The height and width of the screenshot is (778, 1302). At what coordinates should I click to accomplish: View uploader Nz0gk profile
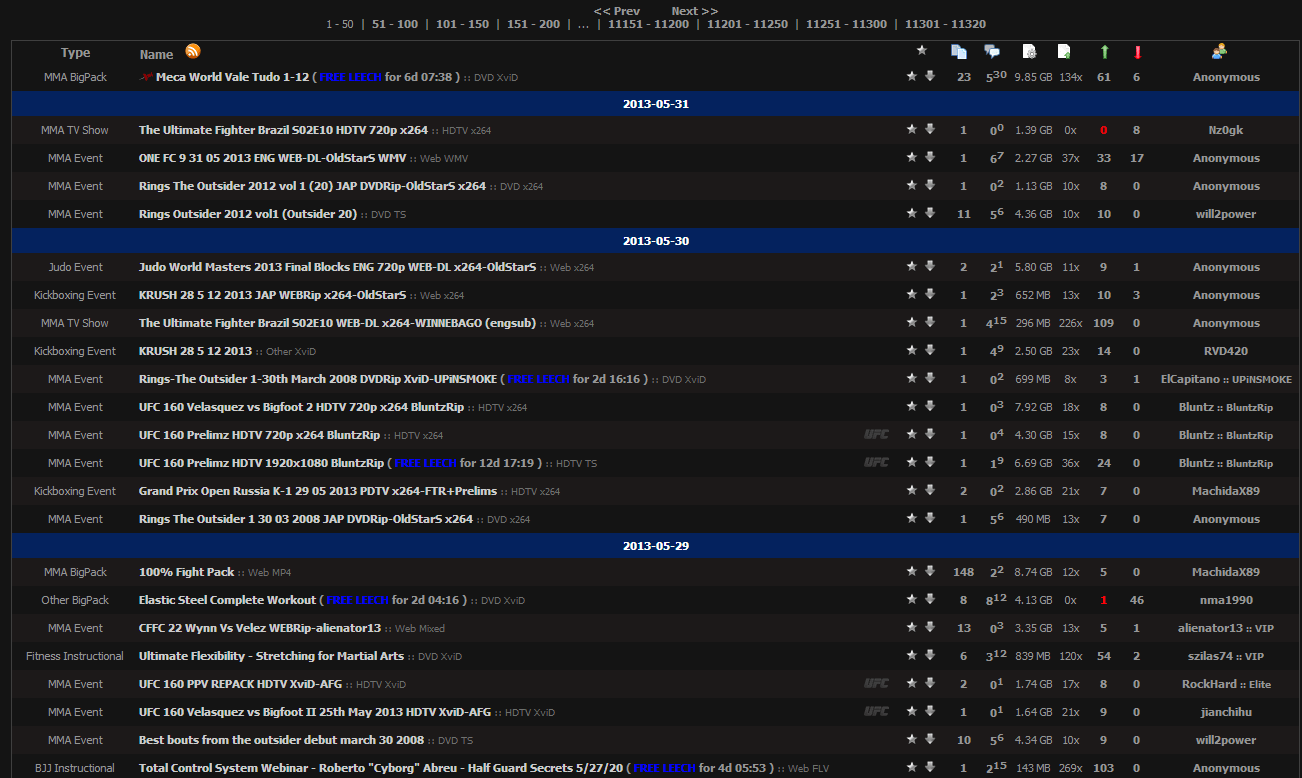[x=1226, y=130]
